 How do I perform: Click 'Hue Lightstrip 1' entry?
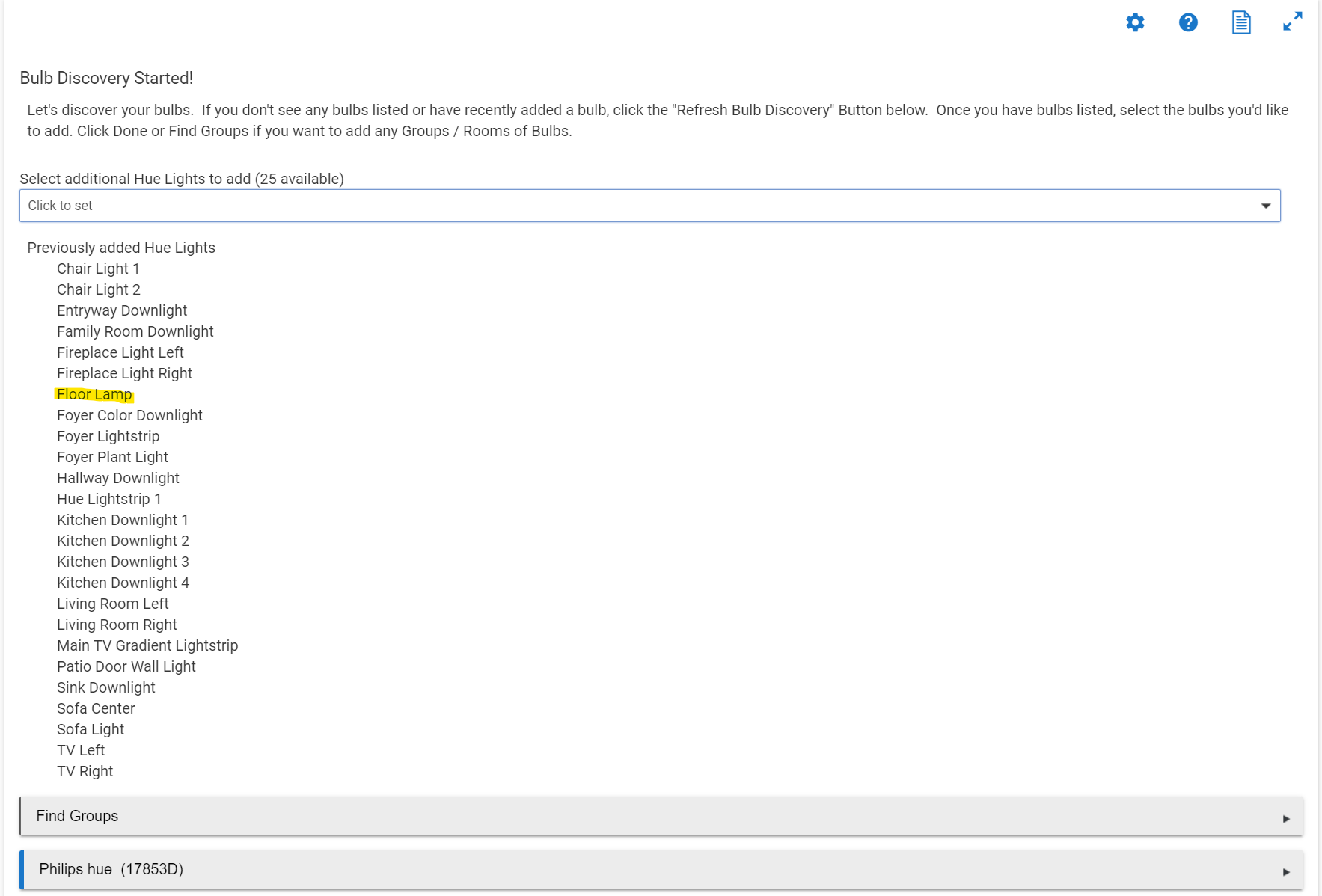[x=109, y=499]
